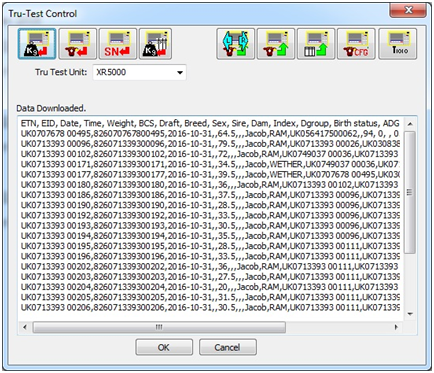Click the vertical scrollbar up arrow
434x373 pixels.
[410, 124]
